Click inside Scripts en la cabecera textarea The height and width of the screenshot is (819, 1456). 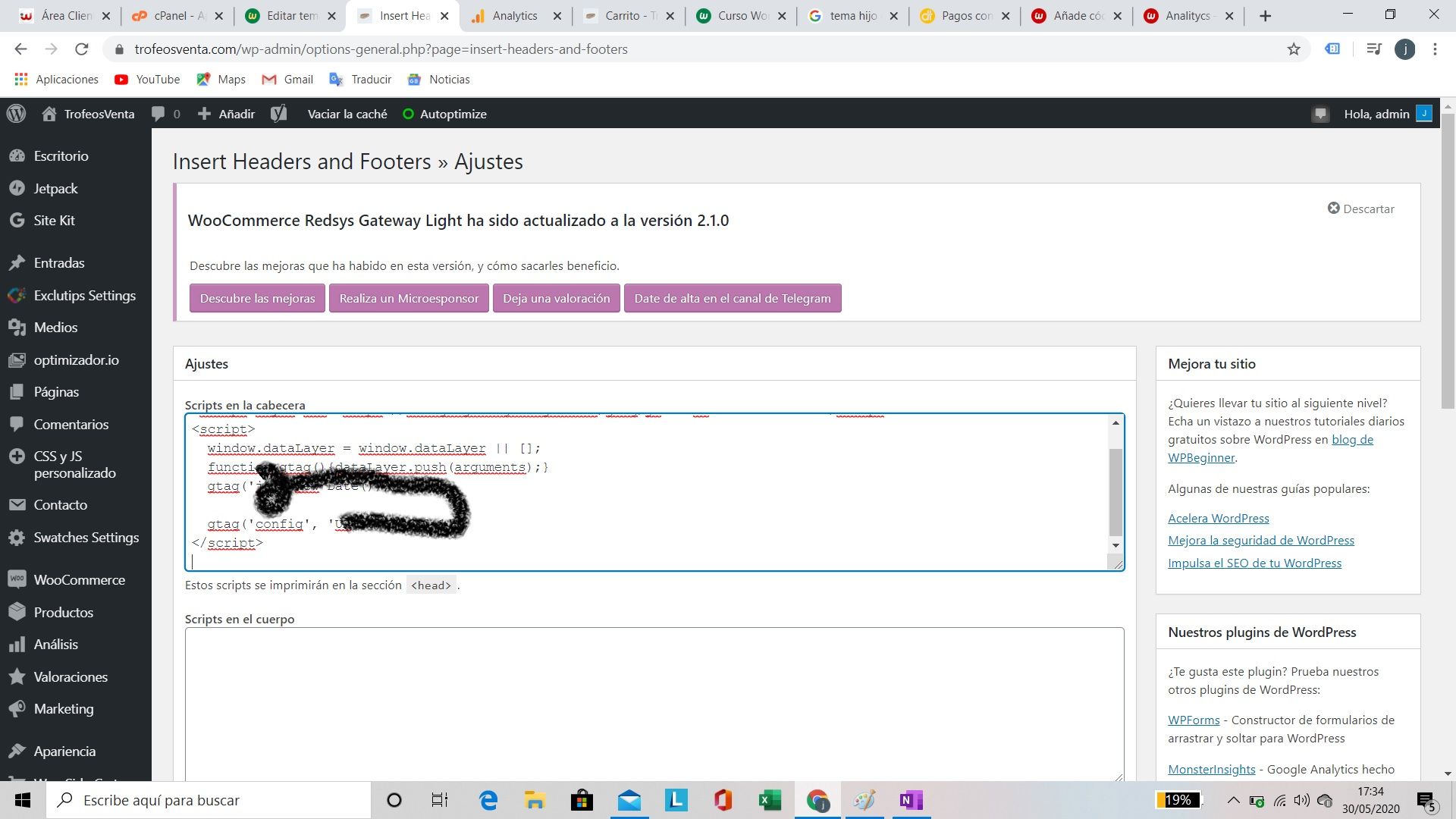[654, 492]
